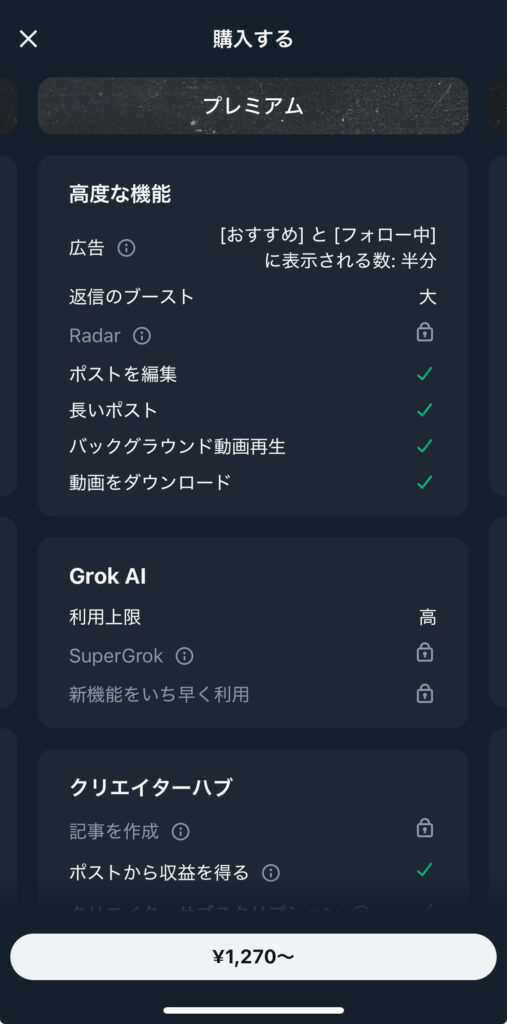
Task: Tap the info icon next to 広告
Action: pos(126,248)
